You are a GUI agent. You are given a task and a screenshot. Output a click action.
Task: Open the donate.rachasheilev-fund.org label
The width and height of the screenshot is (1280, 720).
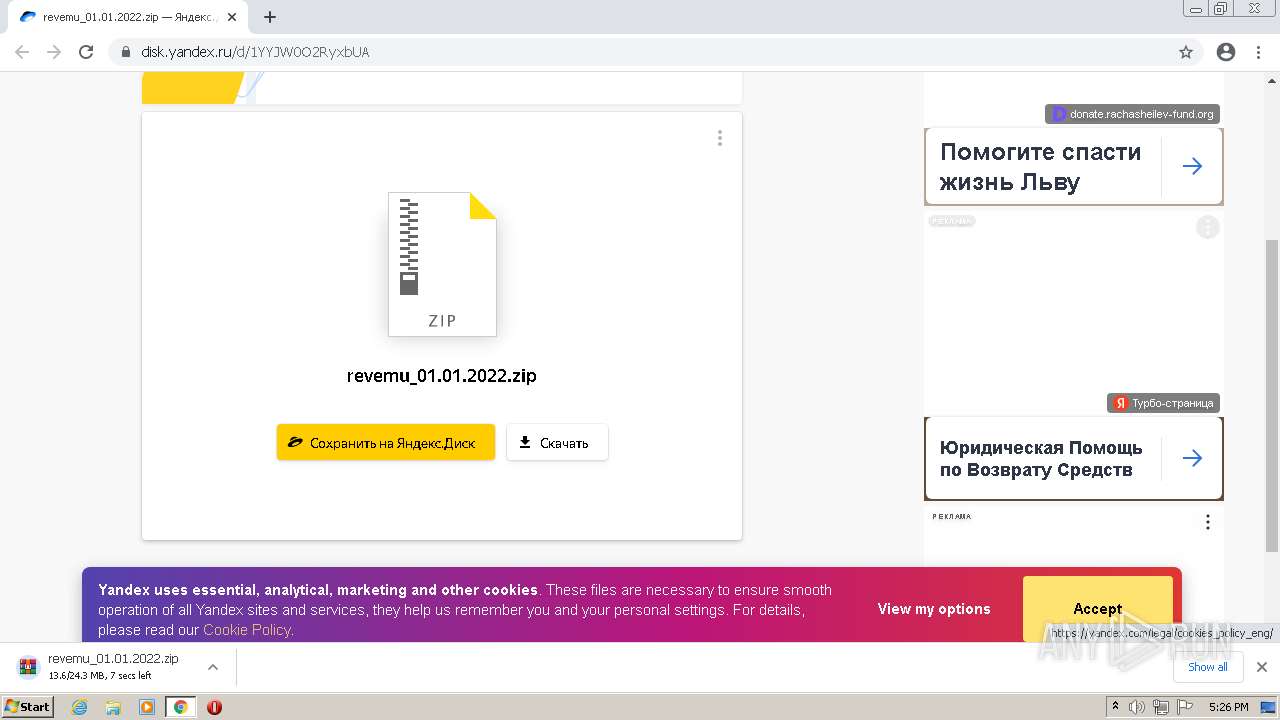point(1132,114)
